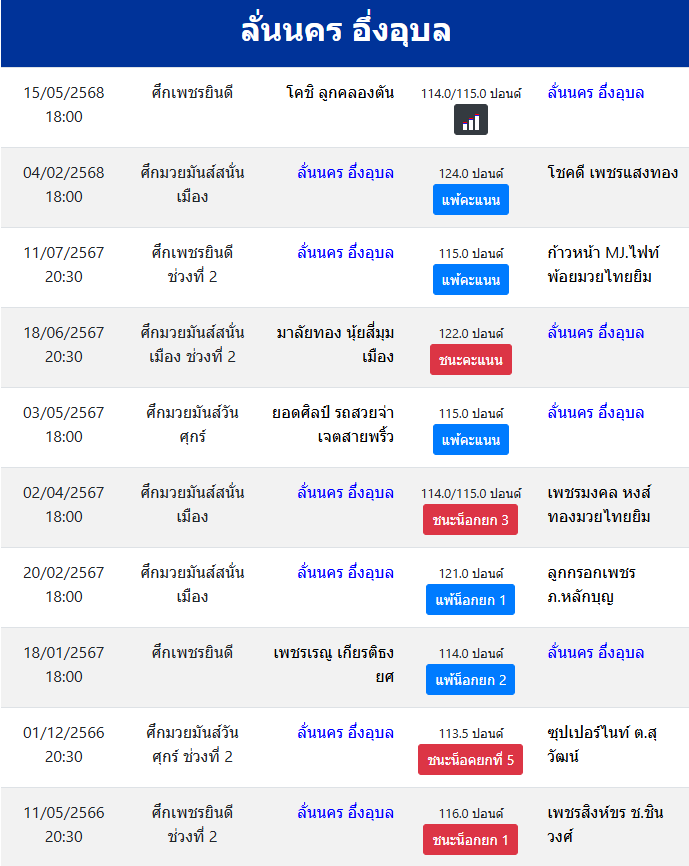Open ลั่นนคร อึ่งอุบล link in 04/02/2568 row

(346, 173)
